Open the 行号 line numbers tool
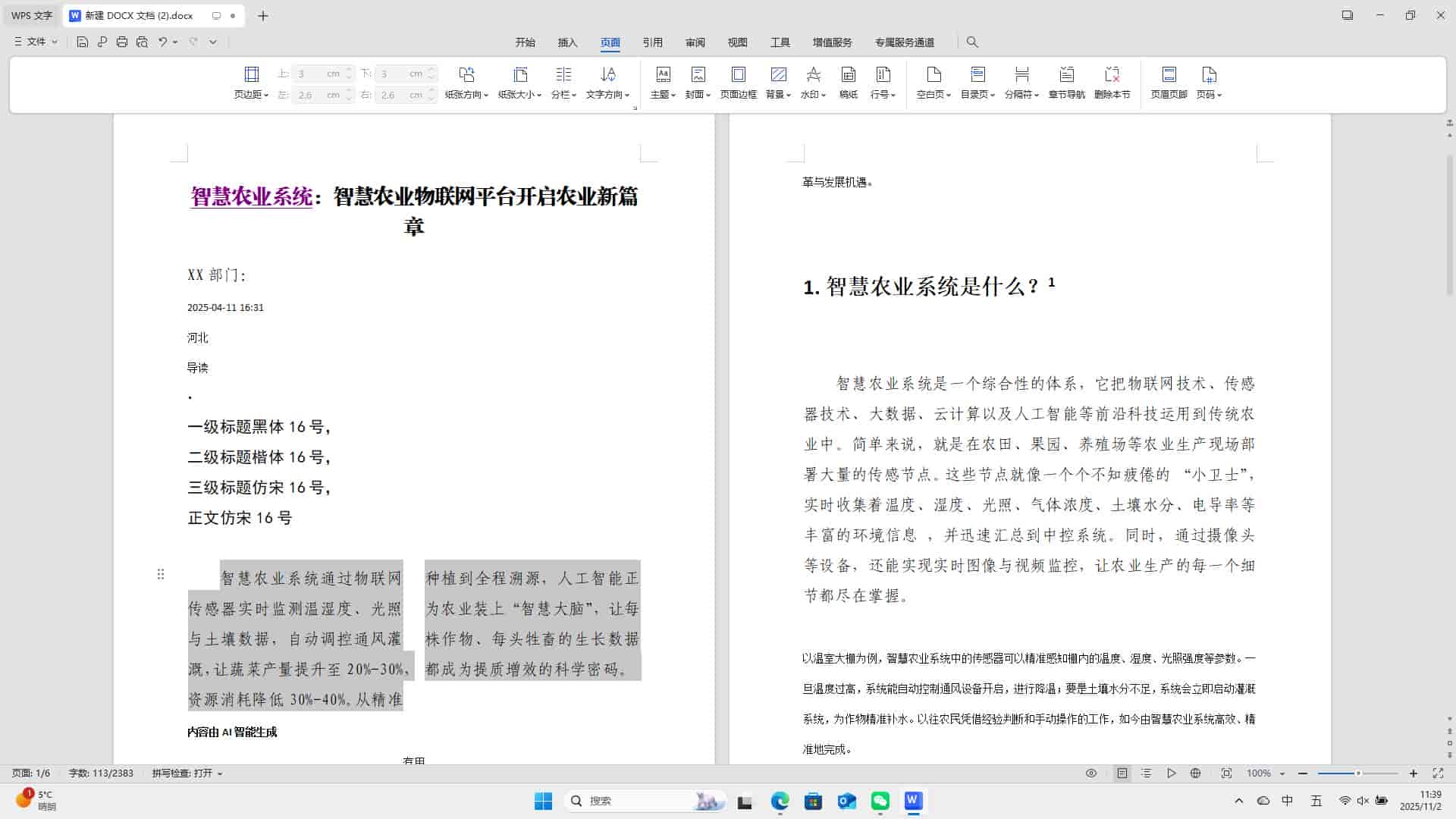Viewport: 1456px width, 819px height. [883, 83]
